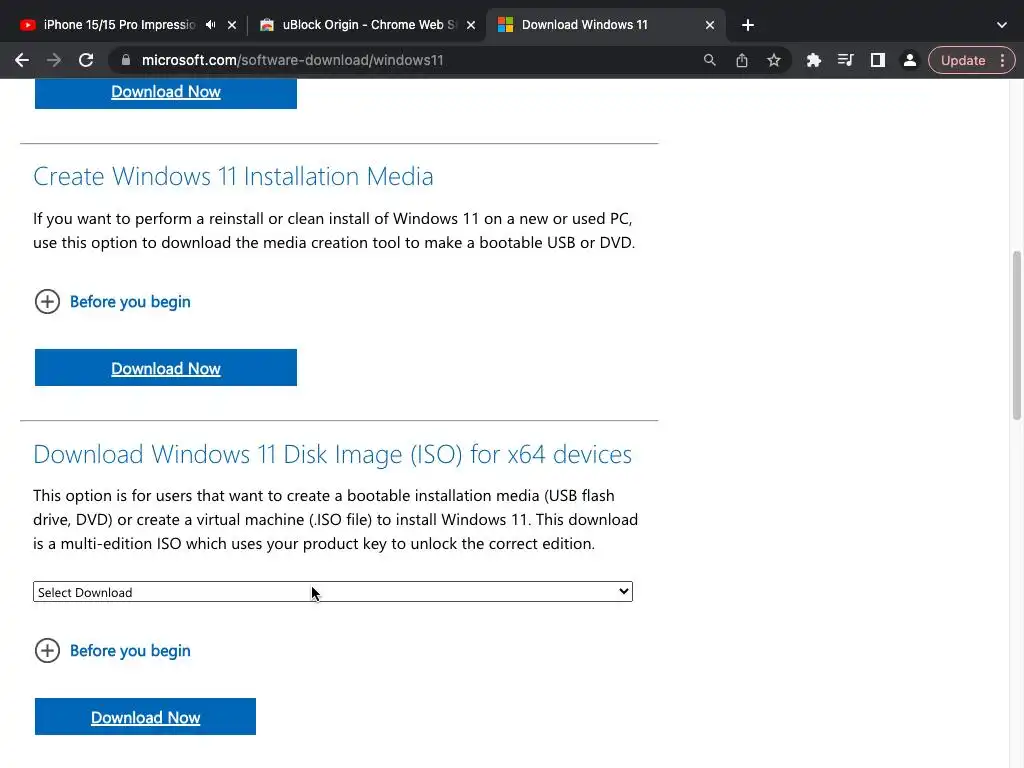The image size is (1024, 768).
Task: Click Download Now below the ISO section
Action: (146, 717)
